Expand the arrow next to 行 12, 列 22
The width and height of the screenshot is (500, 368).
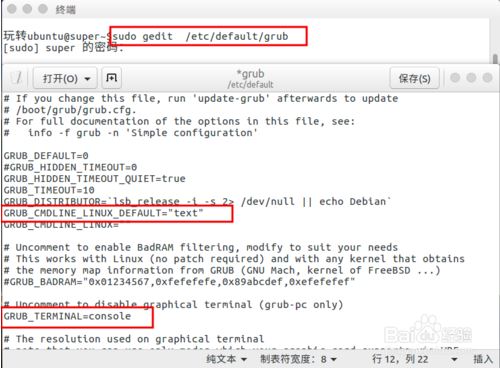[x=454, y=359]
